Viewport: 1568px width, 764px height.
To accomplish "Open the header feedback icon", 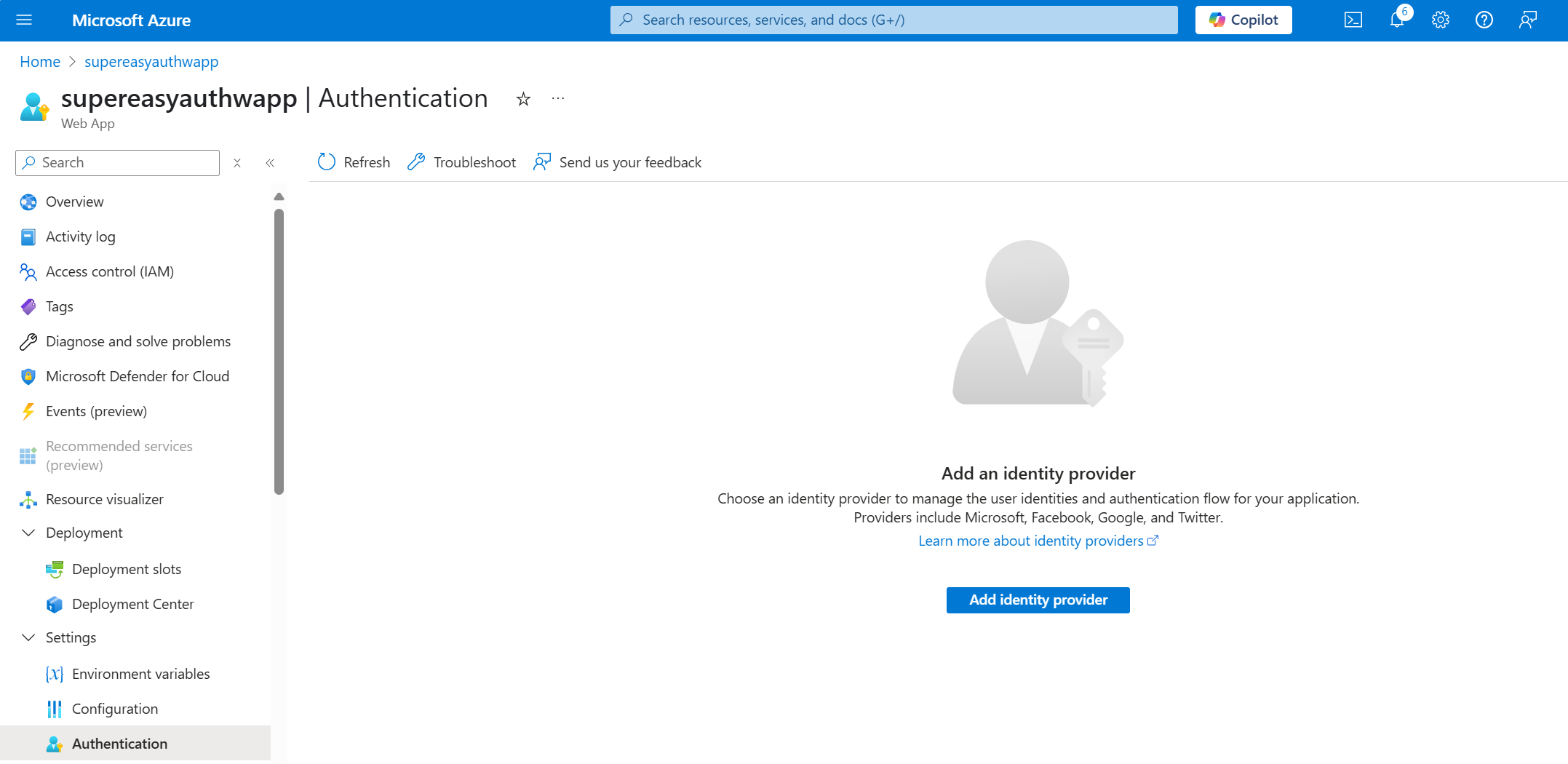I will [x=1527, y=20].
